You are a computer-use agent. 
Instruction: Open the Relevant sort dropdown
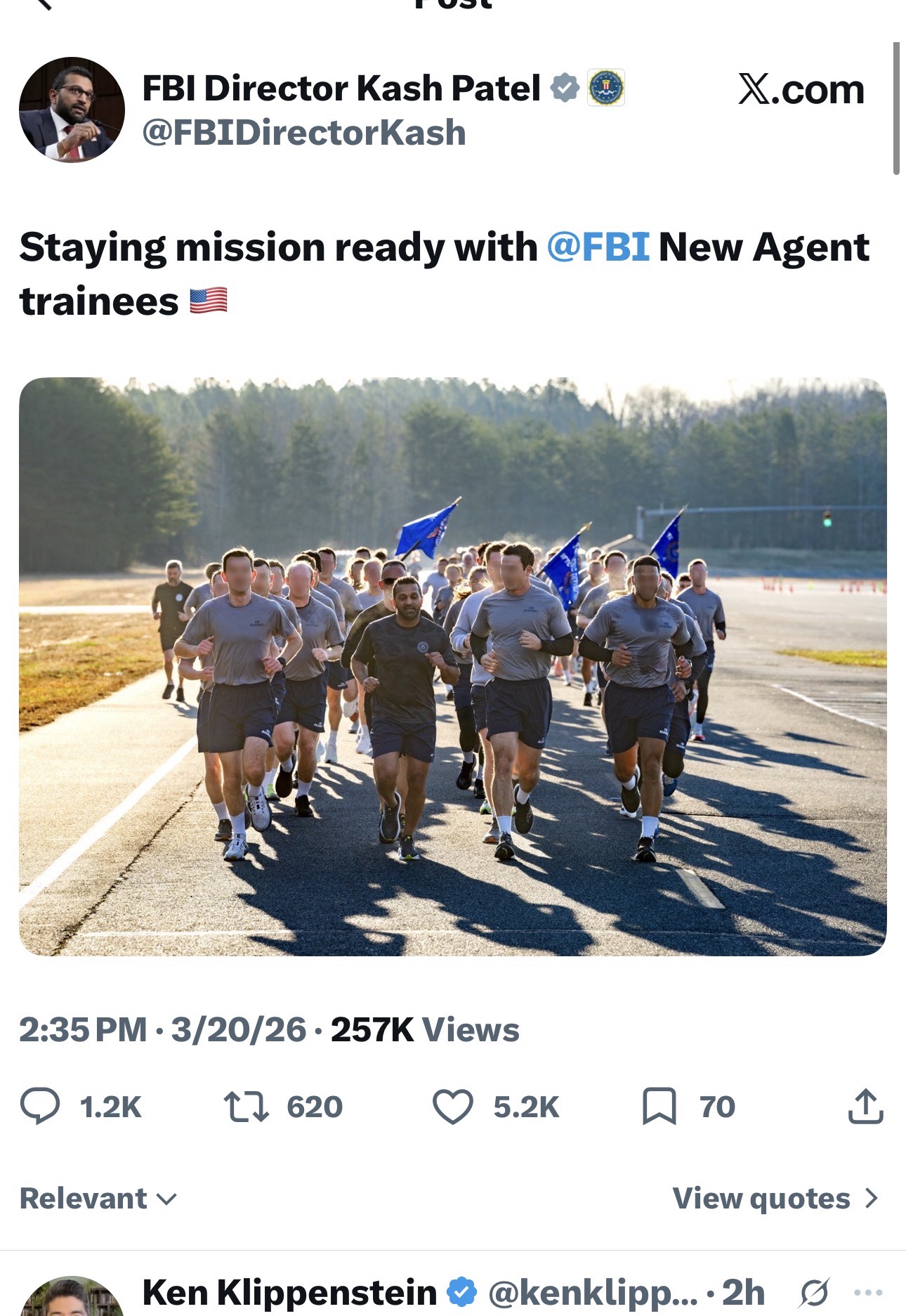(x=98, y=1198)
